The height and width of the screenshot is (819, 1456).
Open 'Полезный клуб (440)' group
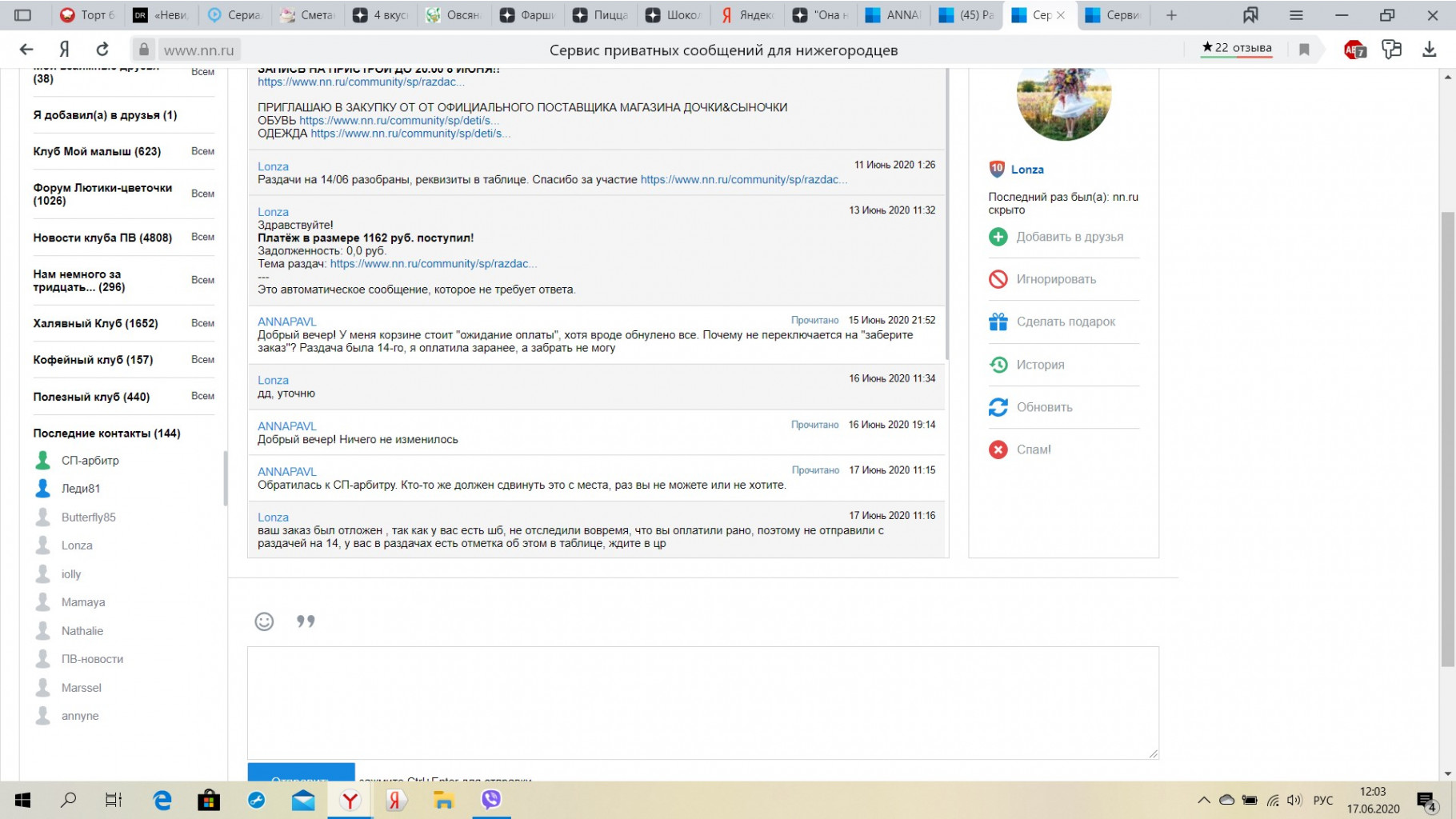coord(91,397)
